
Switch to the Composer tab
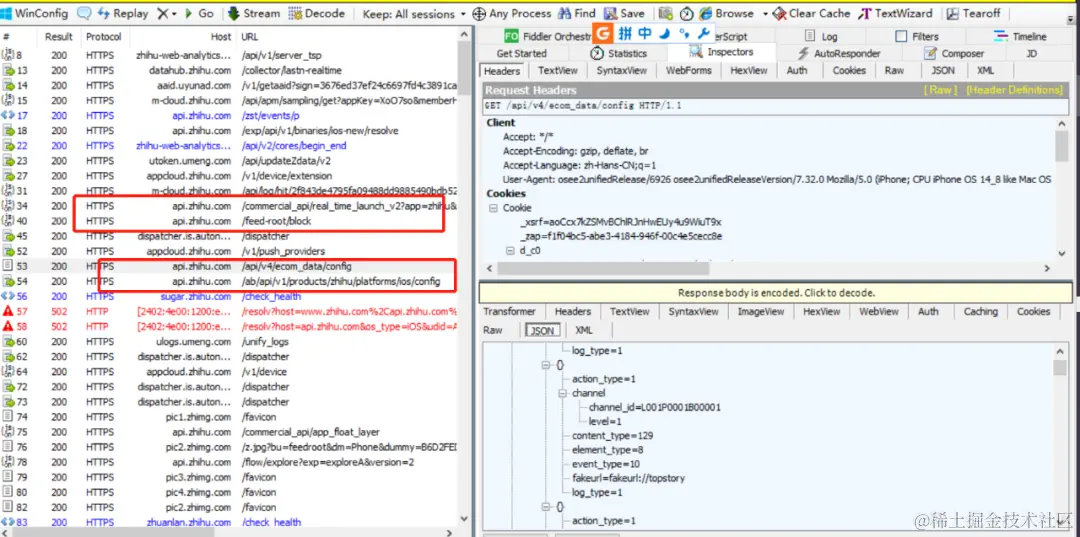click(954, 53)
